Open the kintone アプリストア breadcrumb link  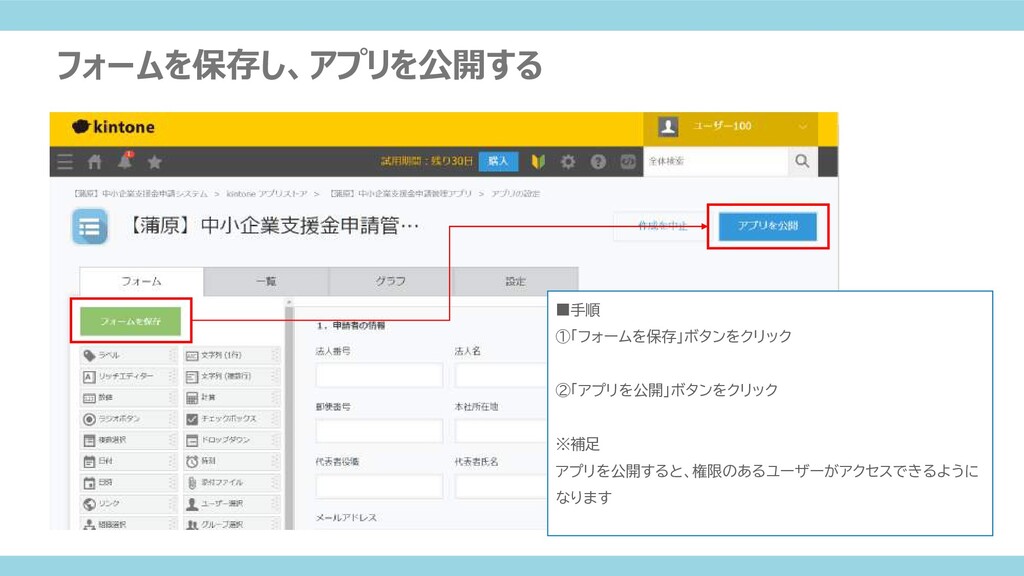(267, 194)
